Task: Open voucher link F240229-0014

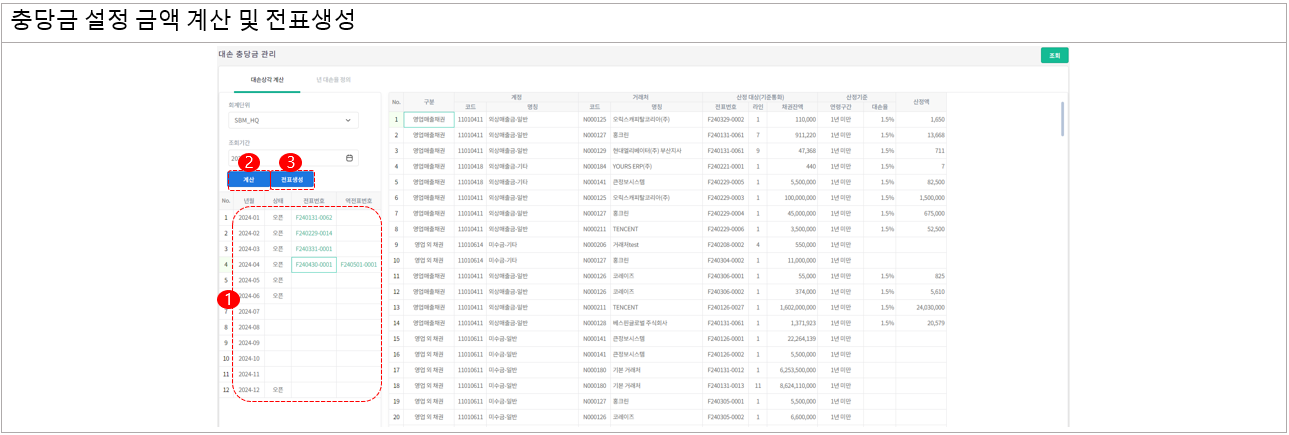Action: tap(313, 233)
